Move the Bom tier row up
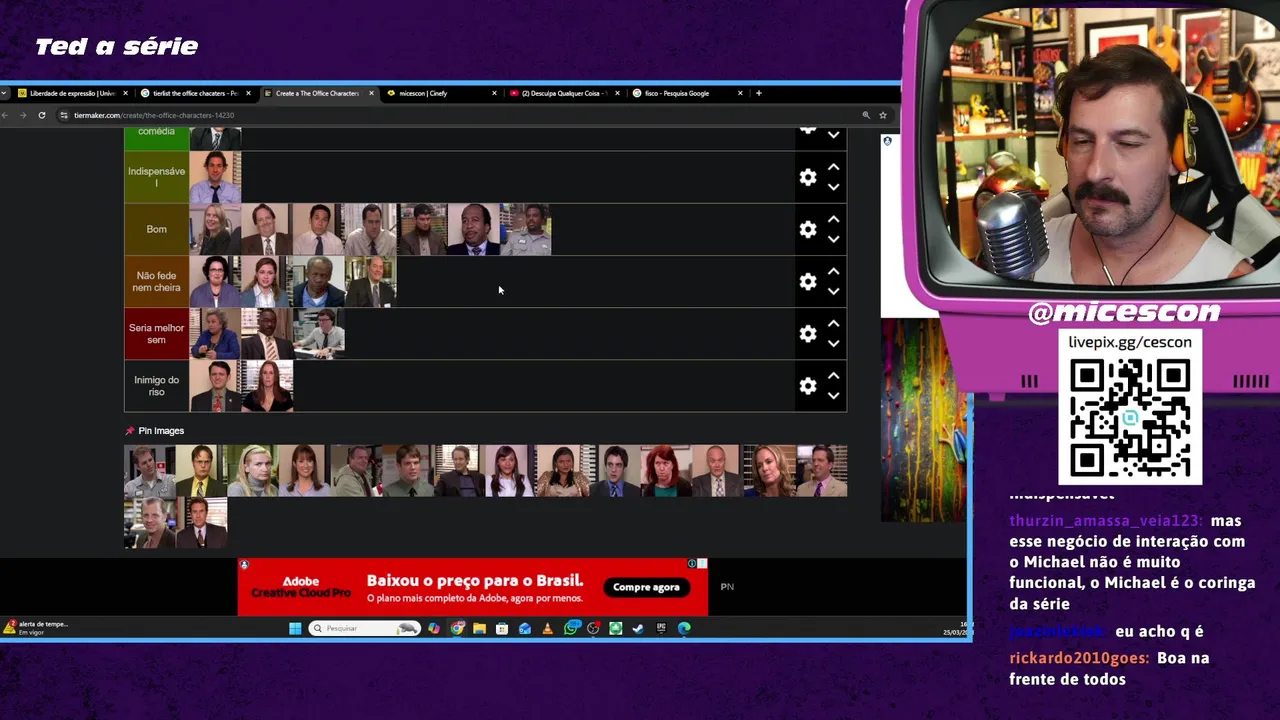Viewport: 1280px width, 720px height. click(833, 219)
